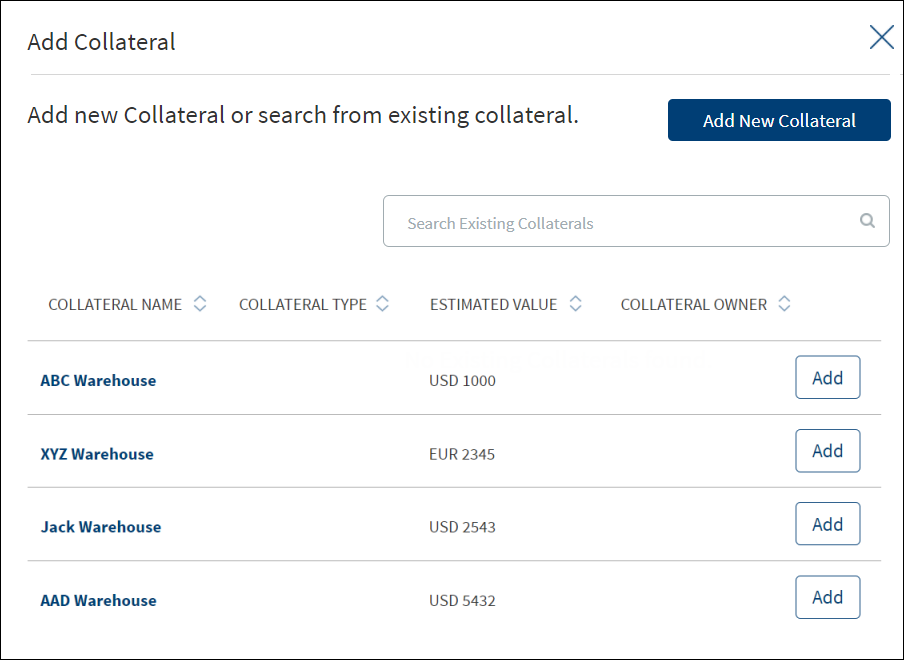Click the search magnifier icon

coord(867,220)
